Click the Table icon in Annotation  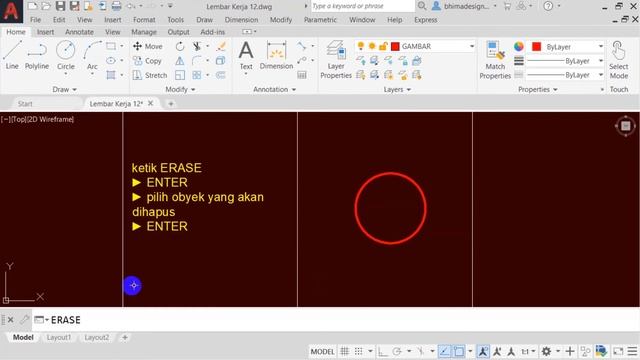pos(302,75)
